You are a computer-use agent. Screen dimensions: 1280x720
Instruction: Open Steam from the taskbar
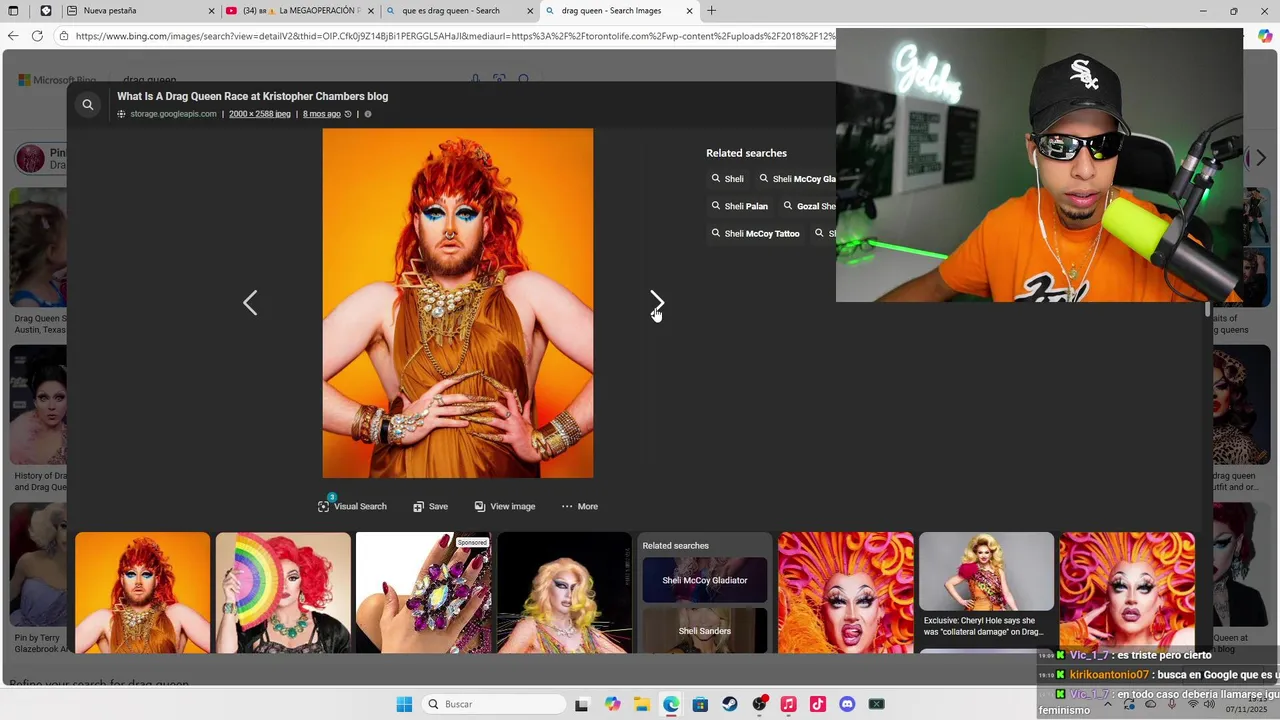tap(730, 704)
